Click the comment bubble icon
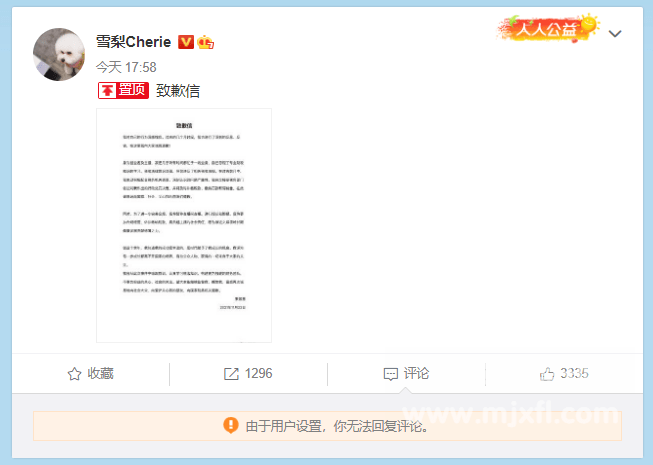This screenshot has width=653, height=465. point(391,374)
